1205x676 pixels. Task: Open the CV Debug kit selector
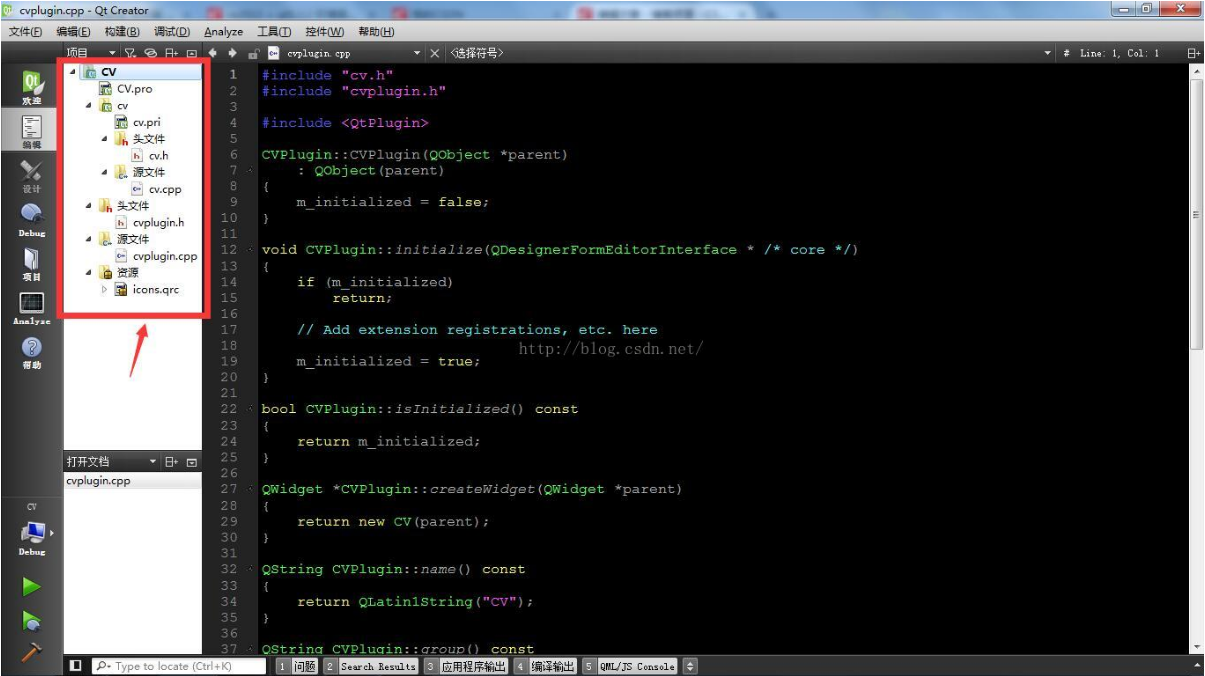tap(32, 531)
